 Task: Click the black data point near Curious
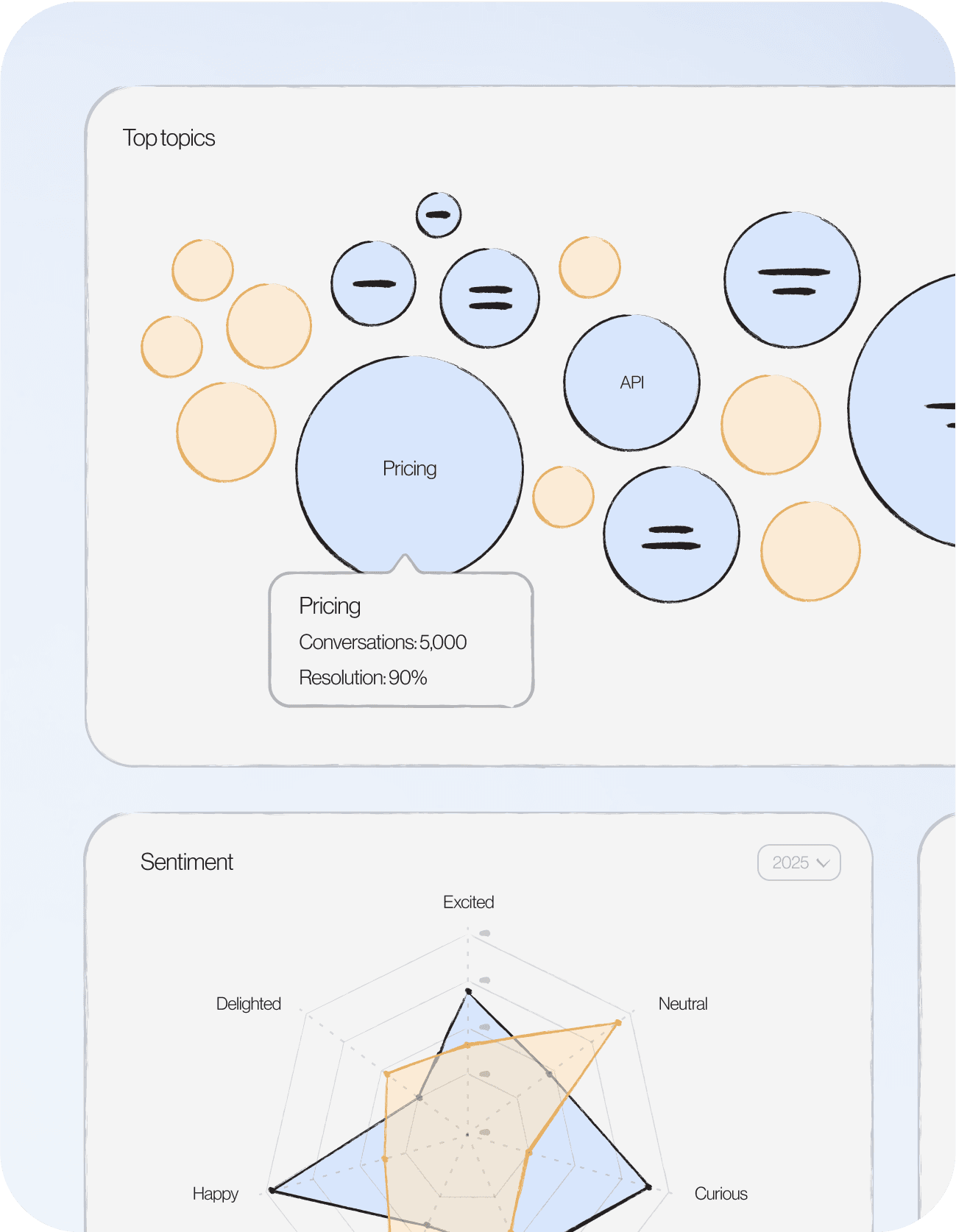tap(648, 1186)
